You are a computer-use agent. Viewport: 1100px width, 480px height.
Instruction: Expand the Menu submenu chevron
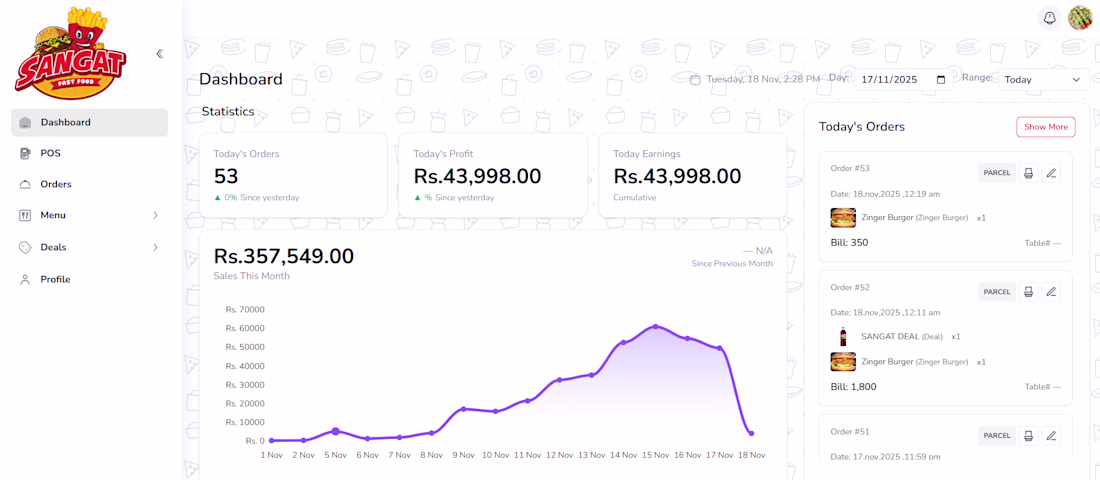155,215
